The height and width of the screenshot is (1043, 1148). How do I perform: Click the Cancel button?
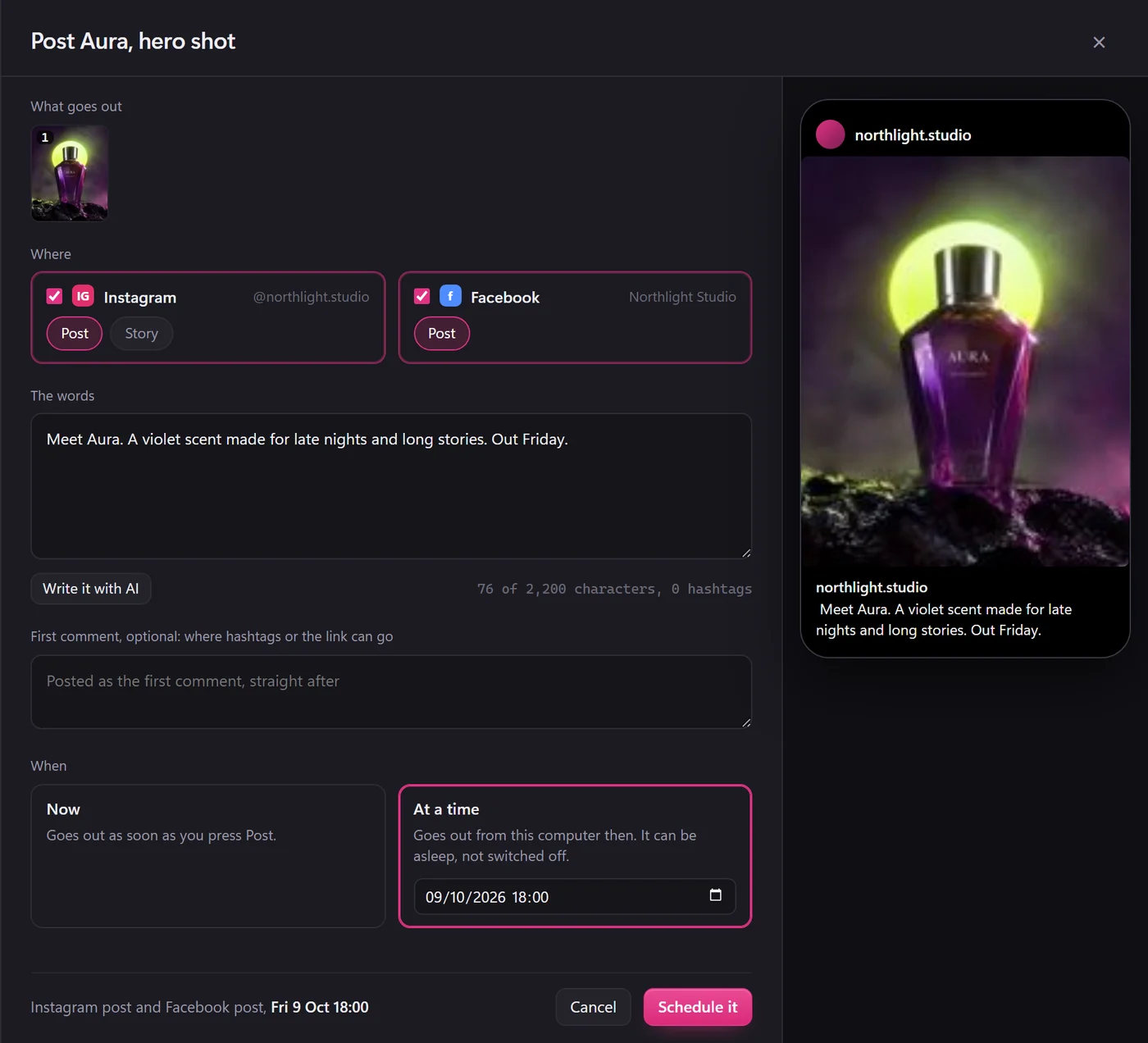[x=593, y=1007]
